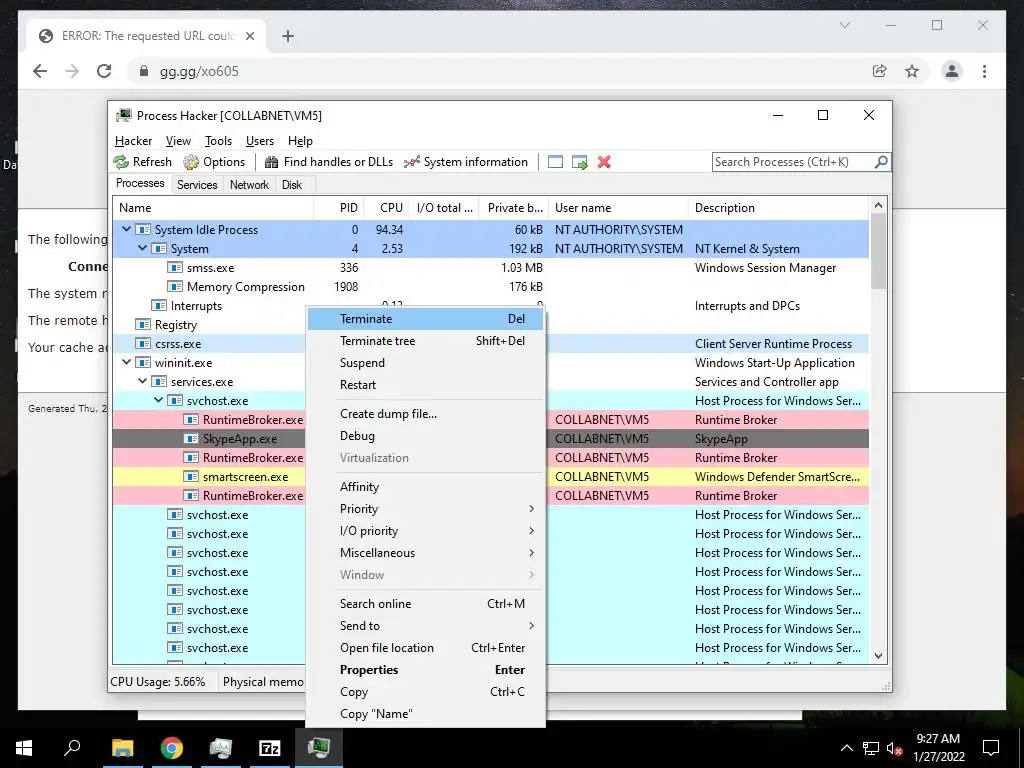Select Terminate in context menu
1024x768 pixels.
click(425, 319)
